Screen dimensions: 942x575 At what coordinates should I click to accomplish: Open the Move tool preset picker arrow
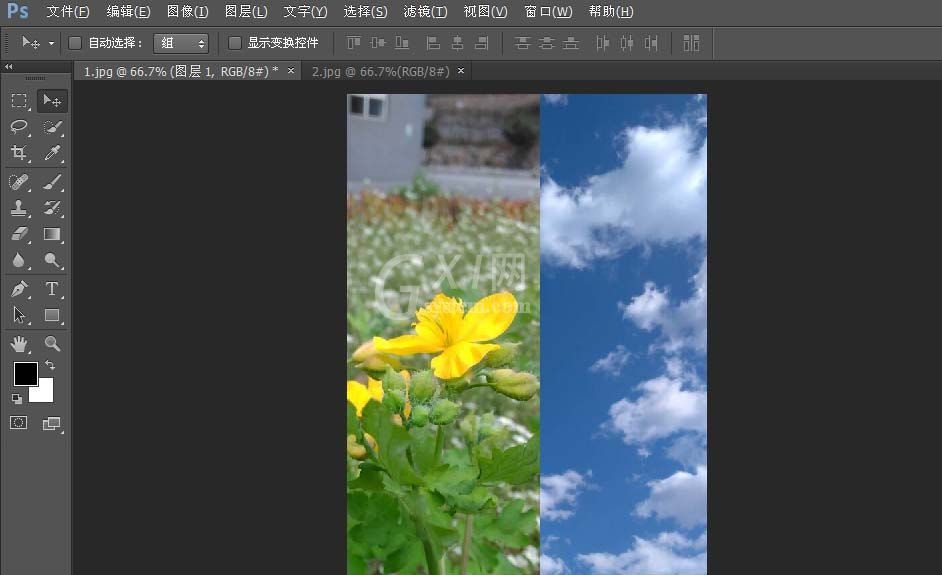click(x=52, y=43)
